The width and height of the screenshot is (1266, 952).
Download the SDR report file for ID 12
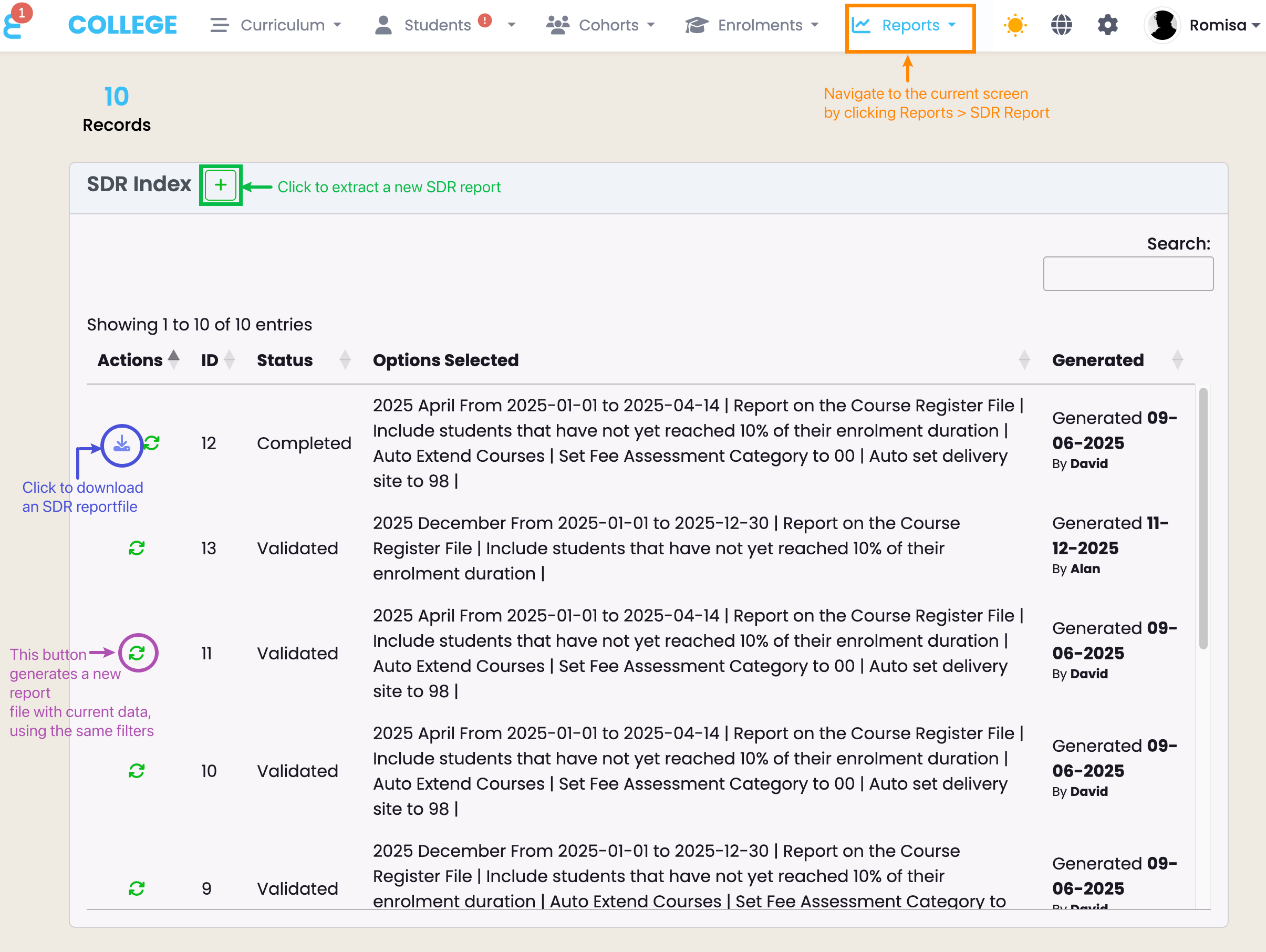pos(121,444)
